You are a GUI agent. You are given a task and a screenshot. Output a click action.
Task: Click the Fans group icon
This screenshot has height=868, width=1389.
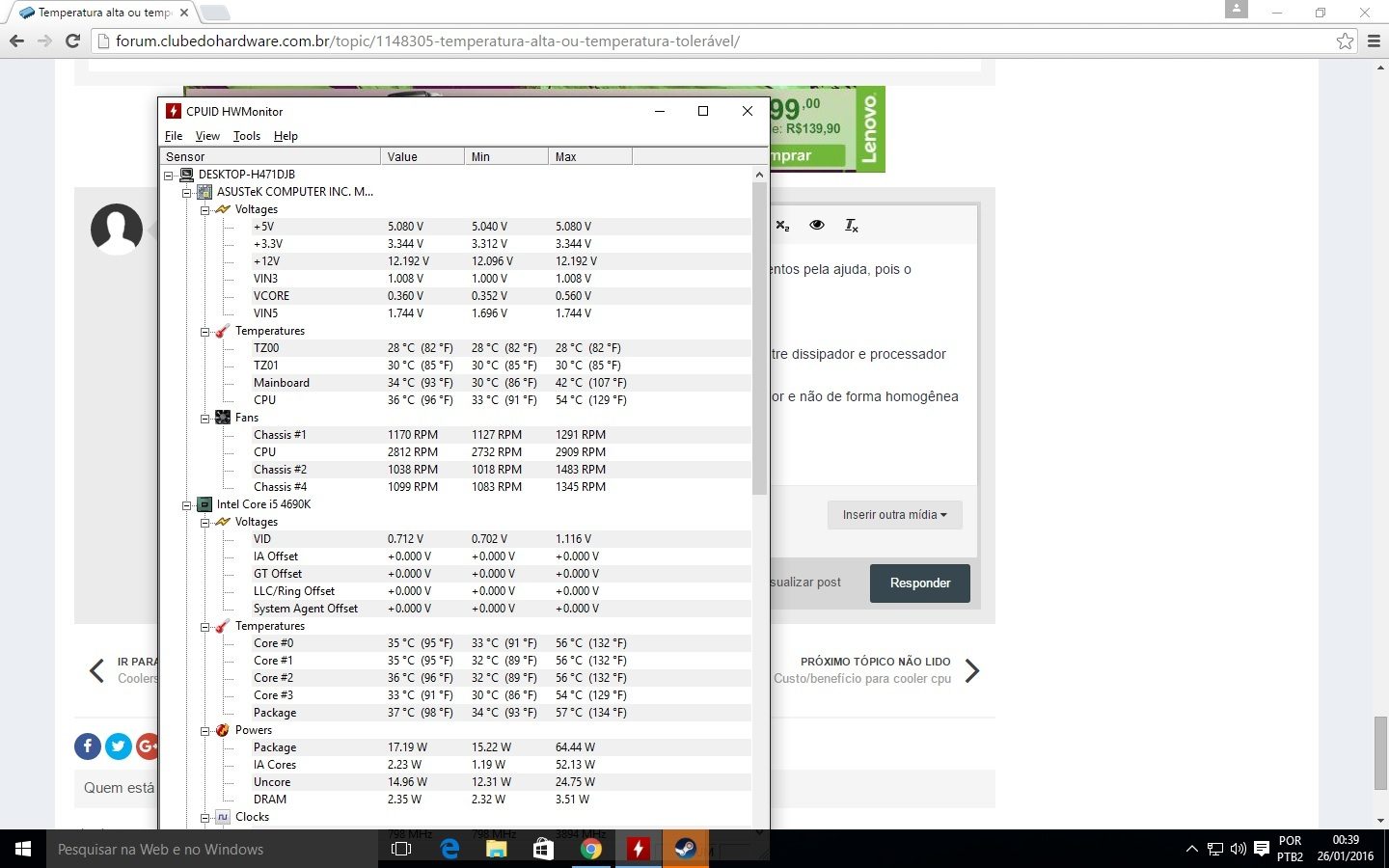[223, 418]
